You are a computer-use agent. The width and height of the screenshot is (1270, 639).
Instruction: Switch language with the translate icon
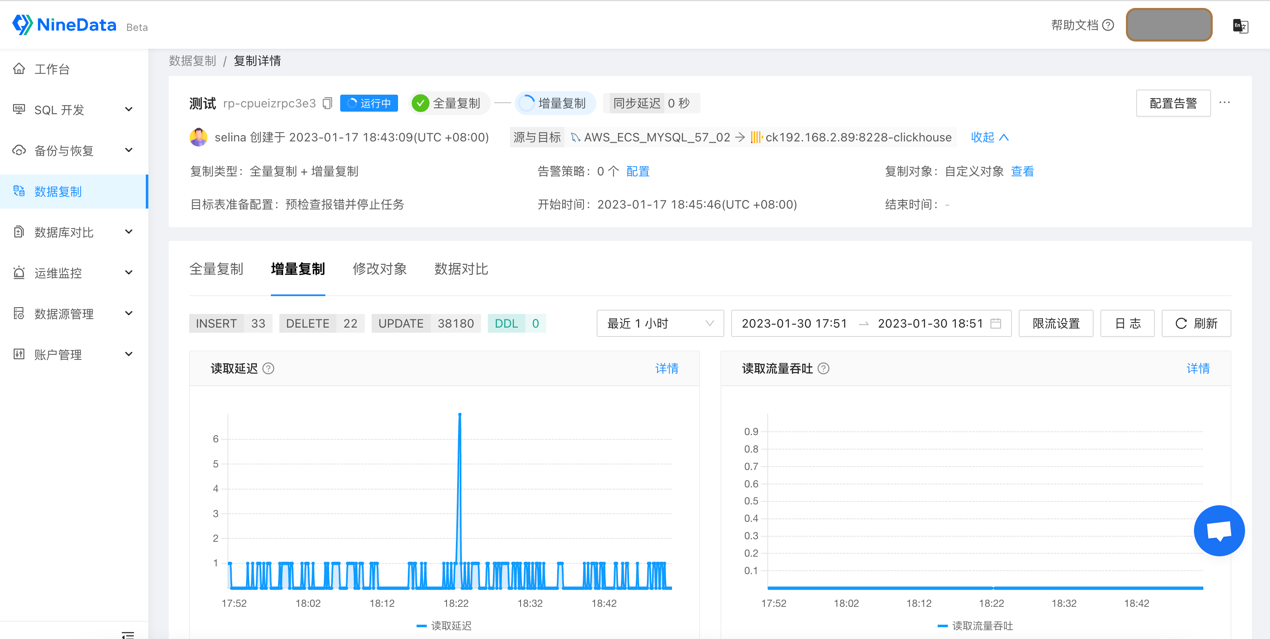point(1240,26)
